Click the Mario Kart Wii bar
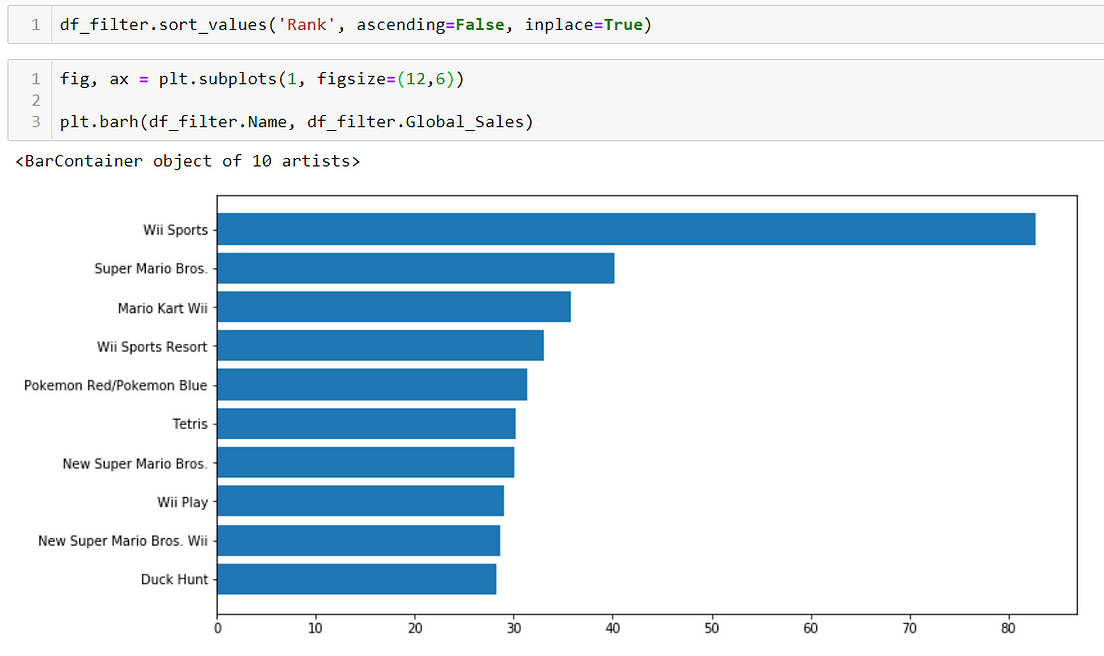The width and height of the screenshot is (1104, 656). coord(394,307)
